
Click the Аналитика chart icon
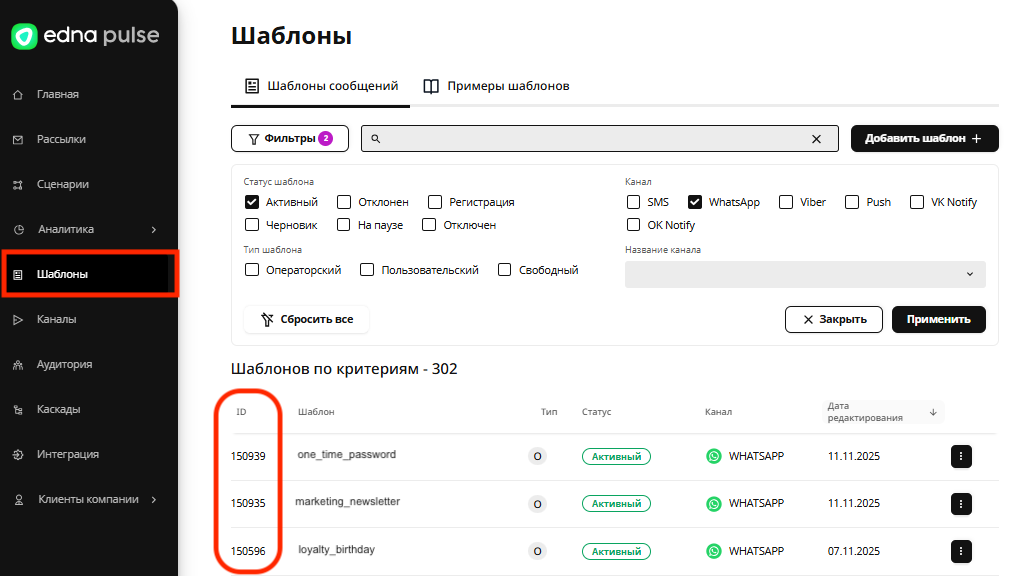click(x=19, y=229)
